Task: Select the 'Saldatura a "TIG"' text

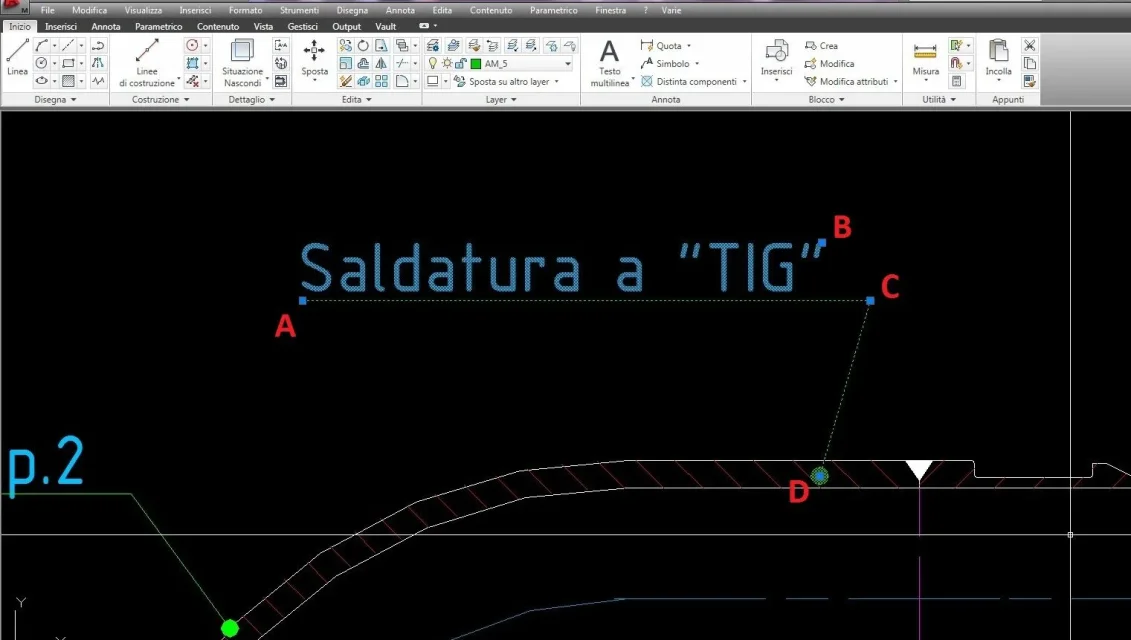Action: [x=563, y=267]
